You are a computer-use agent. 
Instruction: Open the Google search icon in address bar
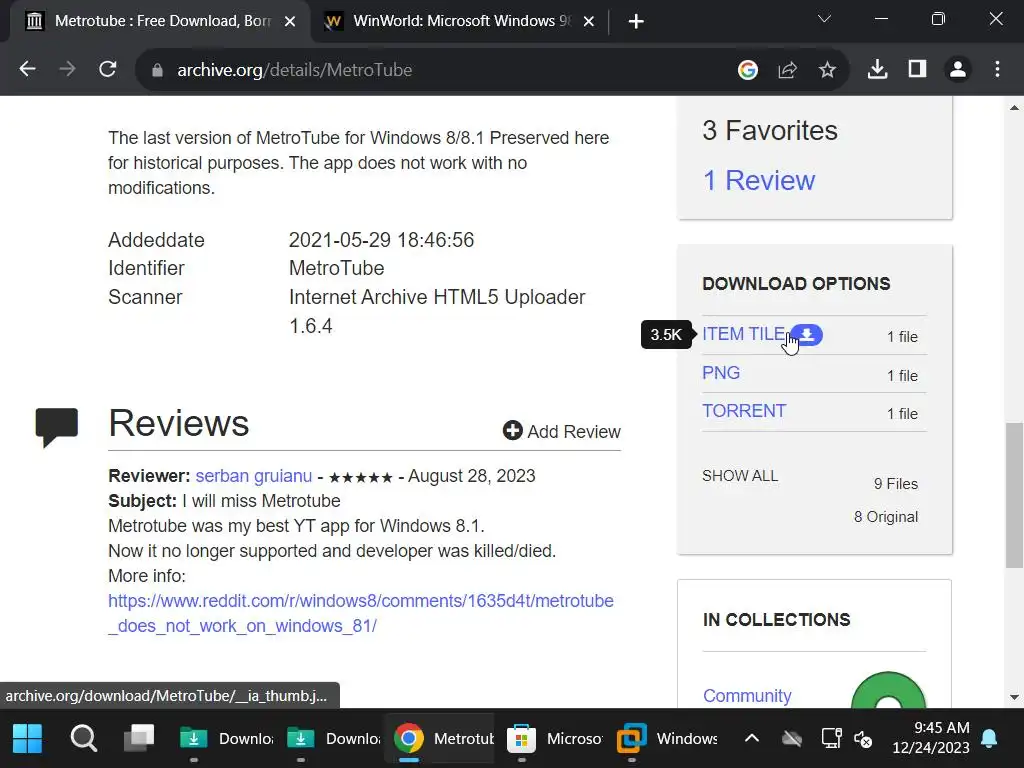pos(748,69)
